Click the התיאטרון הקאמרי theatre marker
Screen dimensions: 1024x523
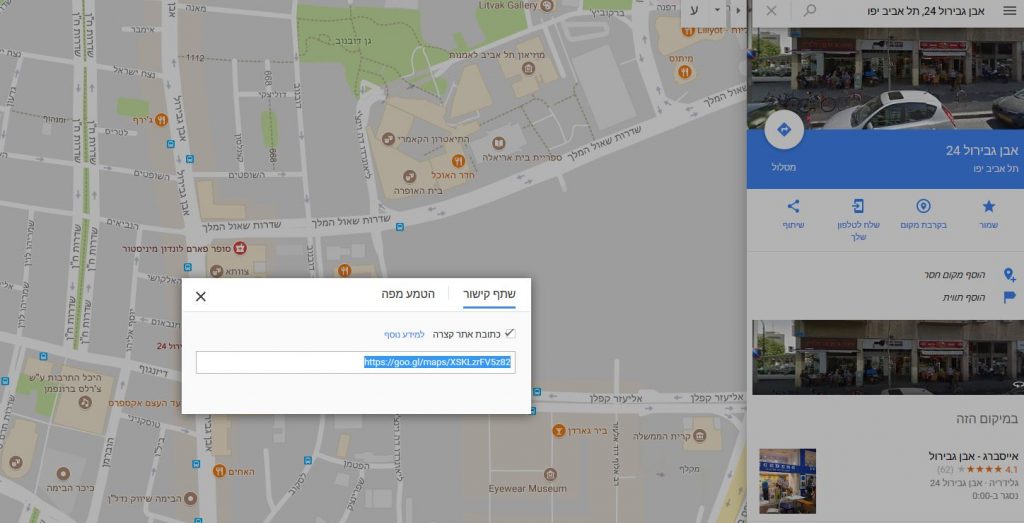coord(388,139)
